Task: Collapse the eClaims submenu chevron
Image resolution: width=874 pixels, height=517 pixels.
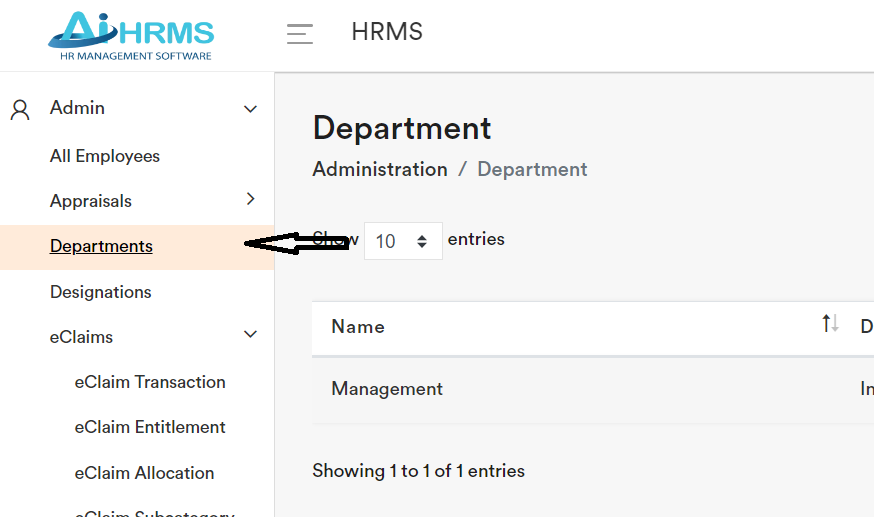Action: [x=250, y=335]
